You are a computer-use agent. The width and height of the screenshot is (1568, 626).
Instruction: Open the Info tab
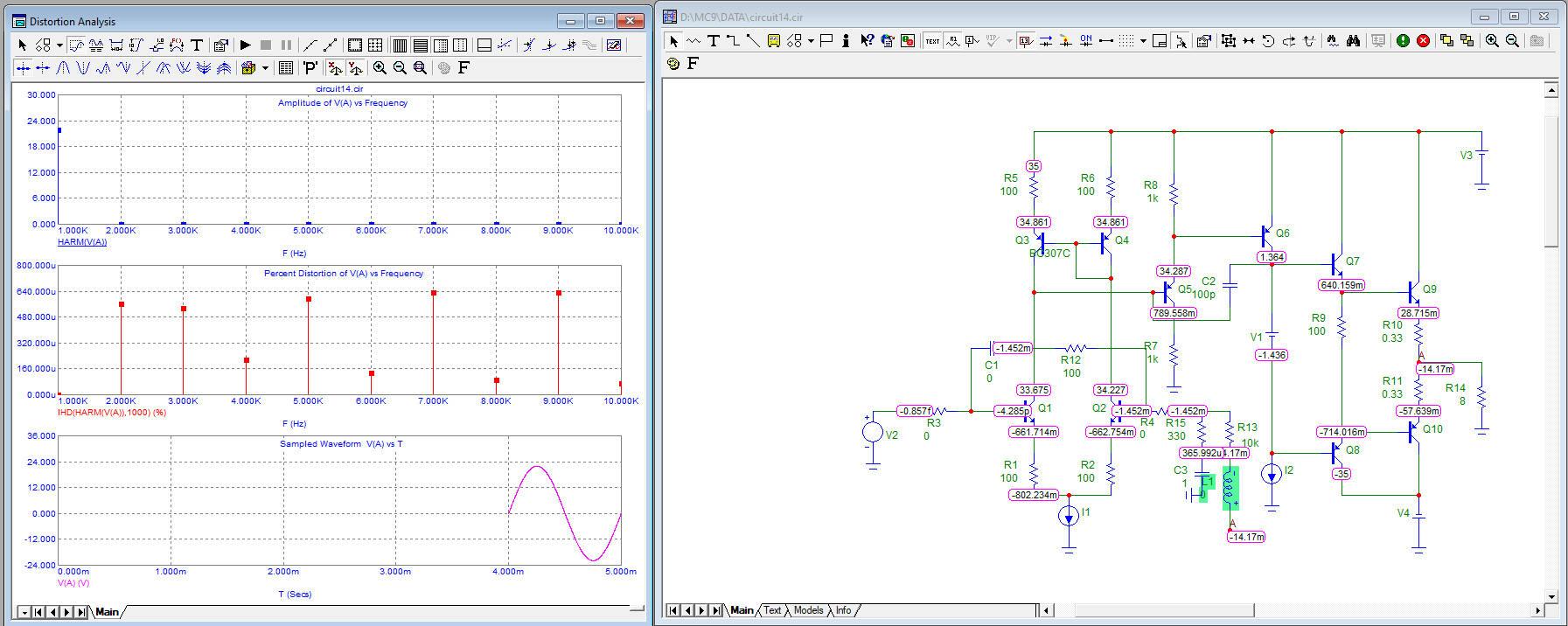click(x=843, y=610)
